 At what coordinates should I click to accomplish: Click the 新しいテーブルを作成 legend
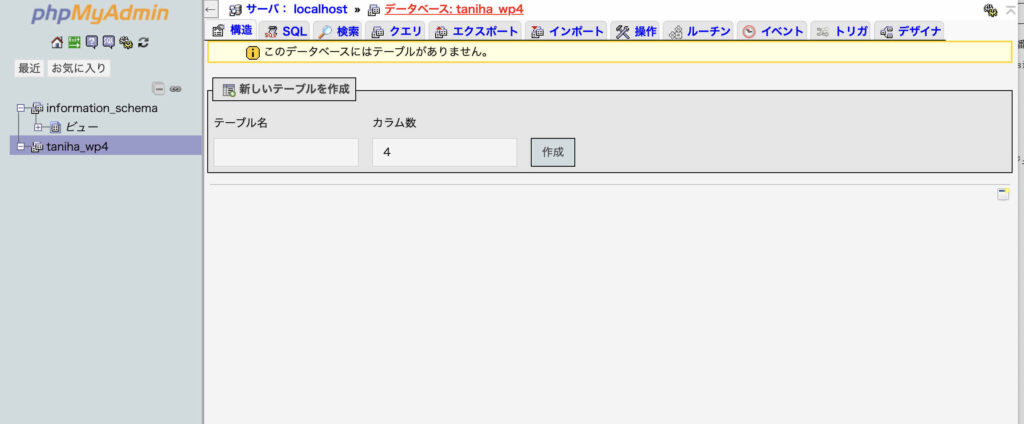tap(285, 90)
